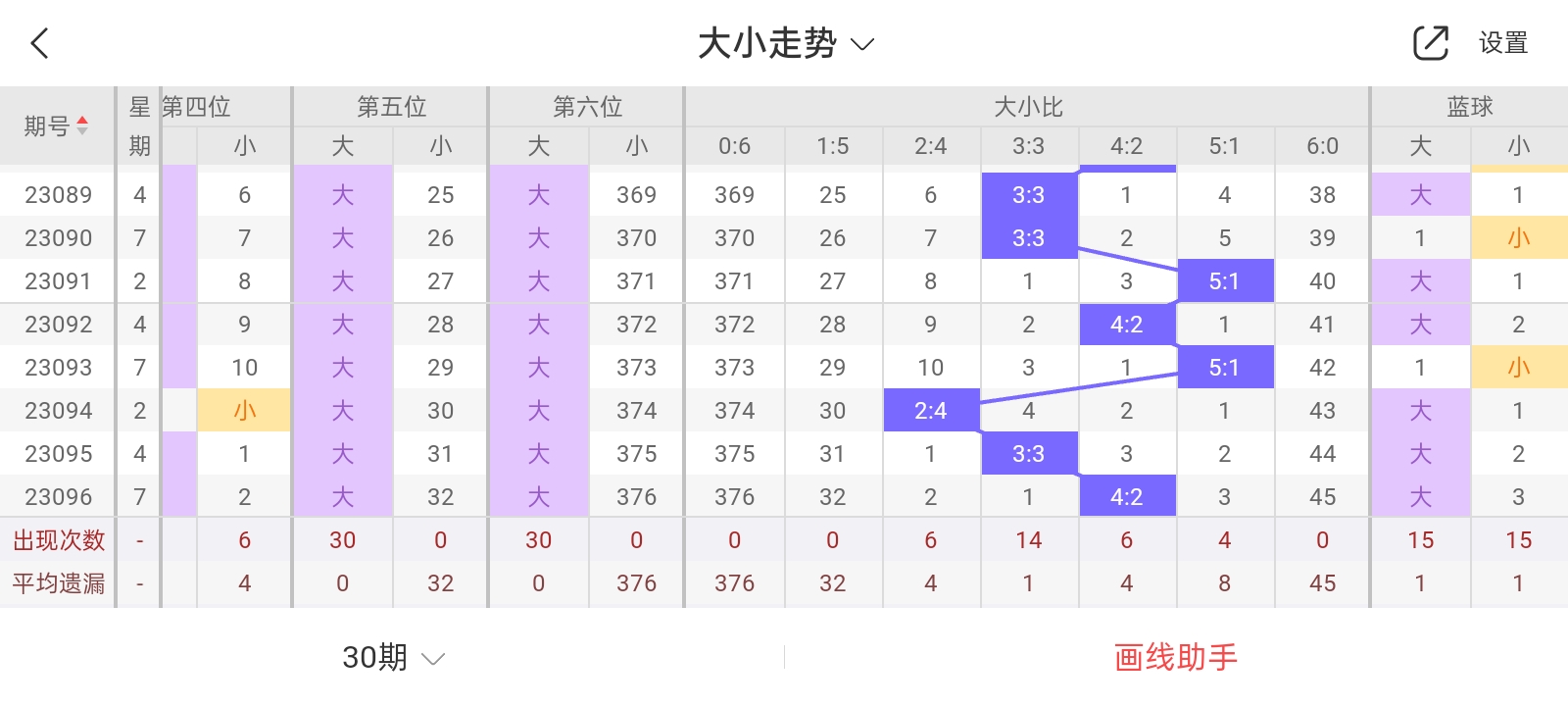Tap the back arrow icon
Screen dimensions: 1568x706
coord(39,43)
